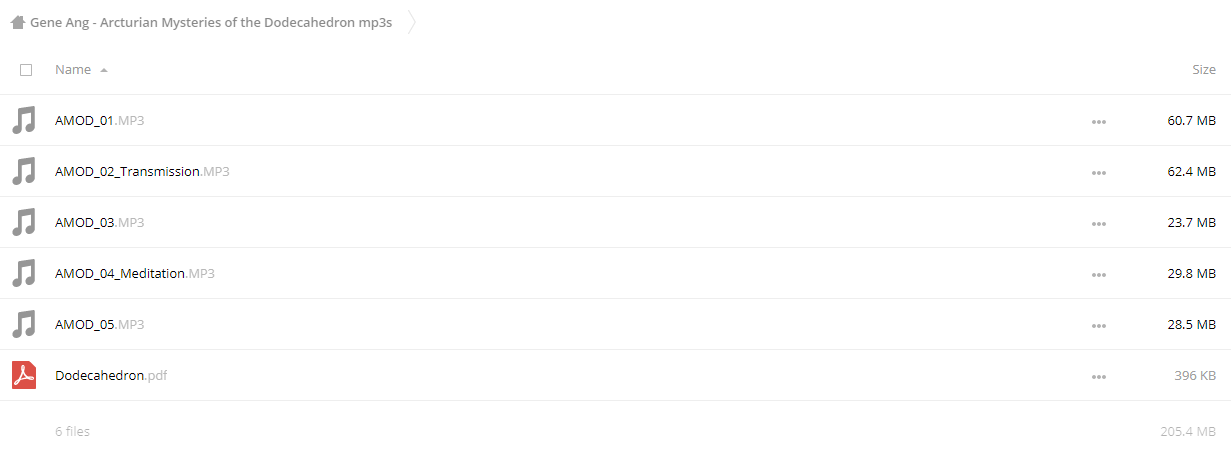Viewport: 1231px width, 473px height.
Task: Click the music icon for AMOD_05.MP3
Action: coord(24,325)
